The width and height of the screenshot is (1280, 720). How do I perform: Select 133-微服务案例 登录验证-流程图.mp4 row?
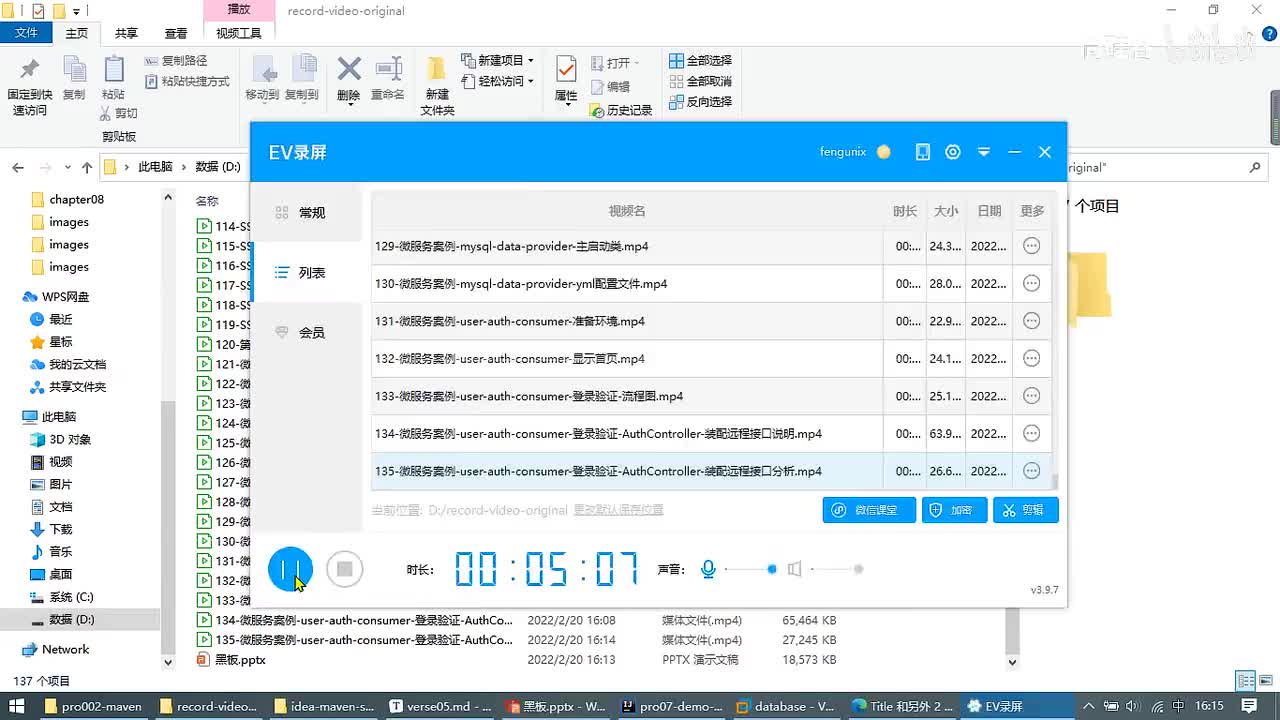pyautogui.click(x=712, y=396)
